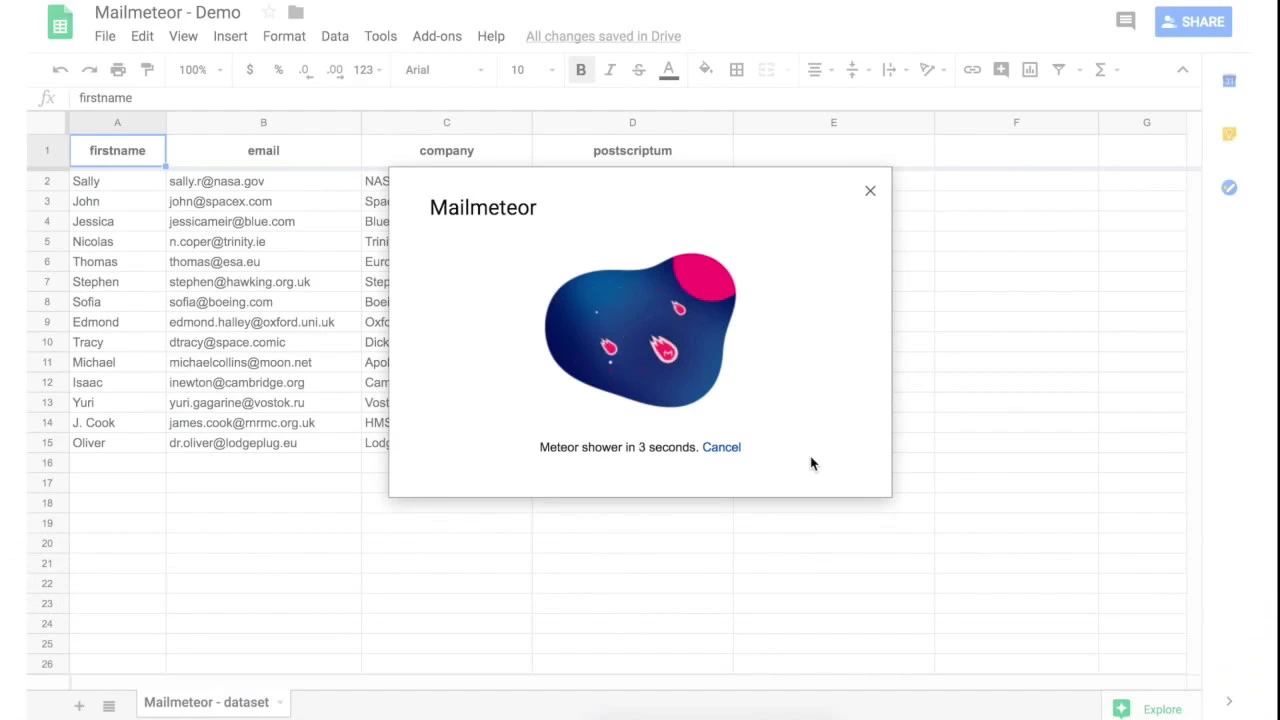The width and height of the screenshot is (1280, 720).
Task: Open the Borders tool
Action: tap(736, 70)
